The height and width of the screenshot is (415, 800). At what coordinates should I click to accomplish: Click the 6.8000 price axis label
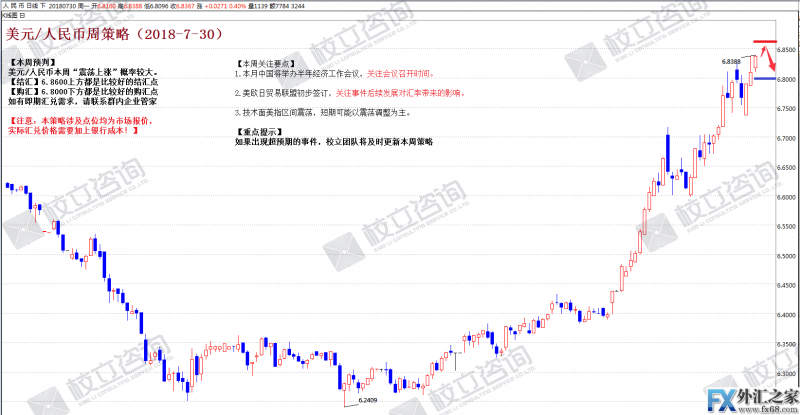tap(786, 79)
